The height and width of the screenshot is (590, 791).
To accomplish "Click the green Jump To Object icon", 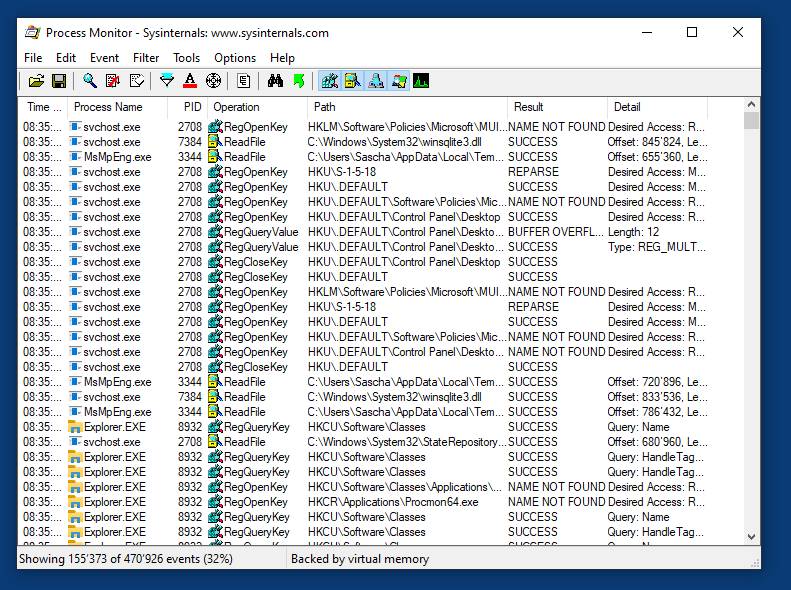I will coord(299,81).
